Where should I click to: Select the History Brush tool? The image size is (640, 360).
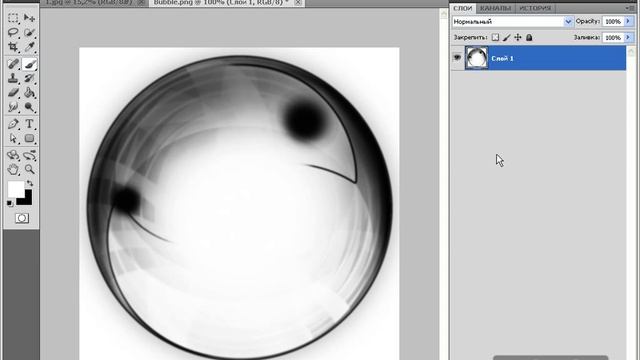29,78
